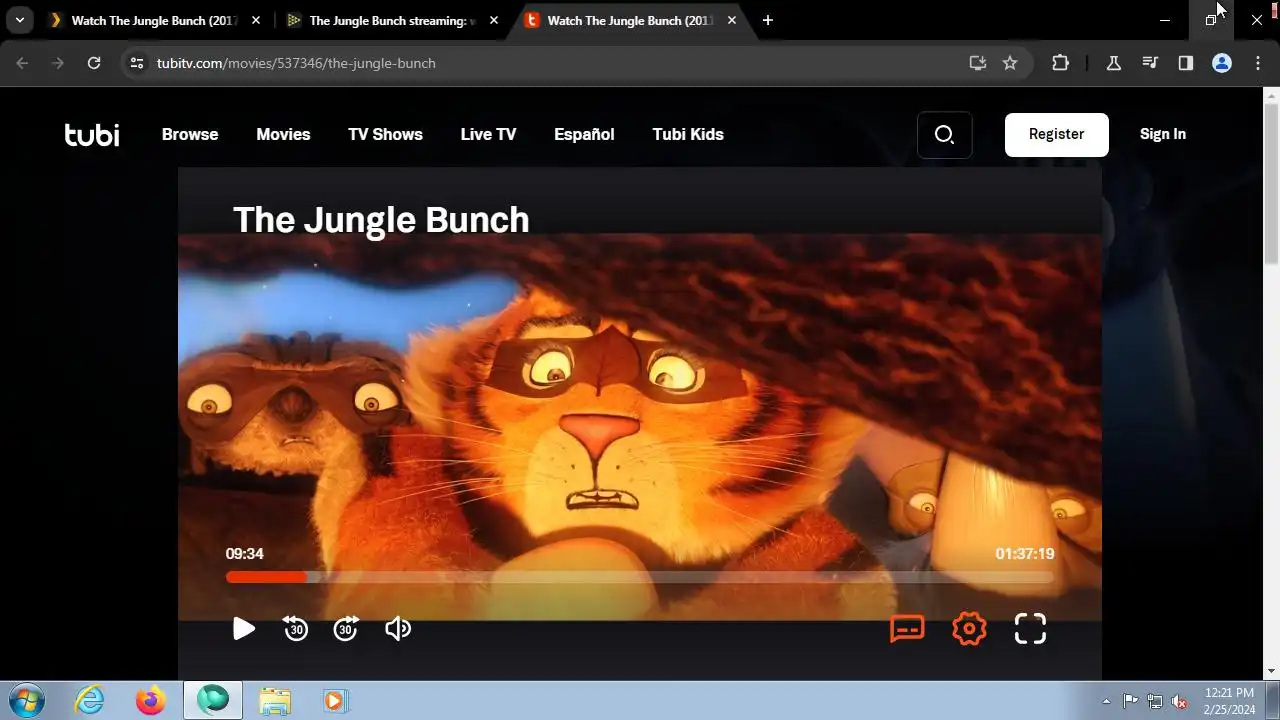Rewind 30 seconds button
The height and width of the screenshot is (720, 1280).
[296, 628]
